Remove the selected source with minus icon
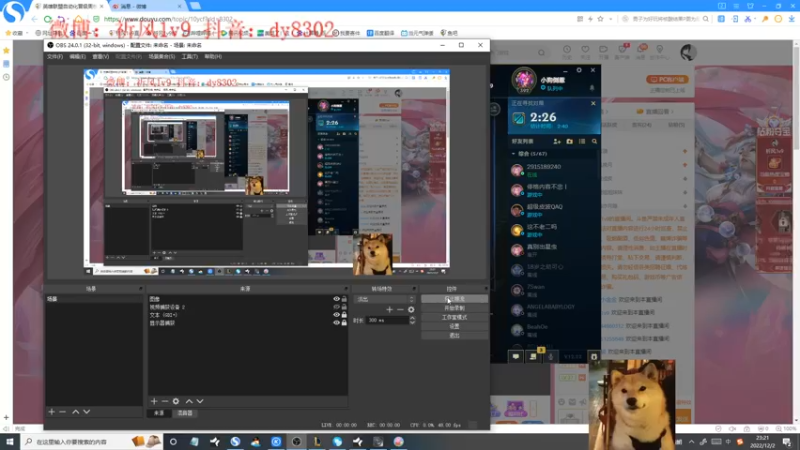Image resolution: width=800 pixels, height=450 pixels. pos(165,402)
